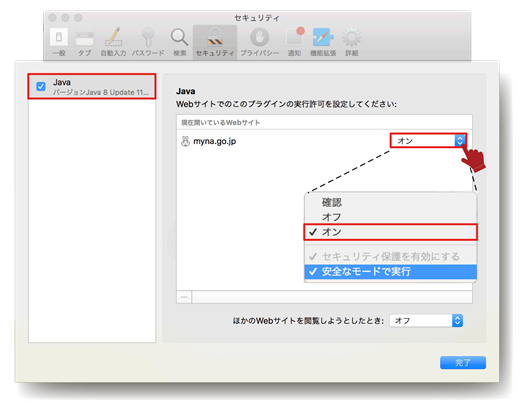Open the Privacy (プライバシー) hand pane
532x407 pixels.
pos(260,42)
